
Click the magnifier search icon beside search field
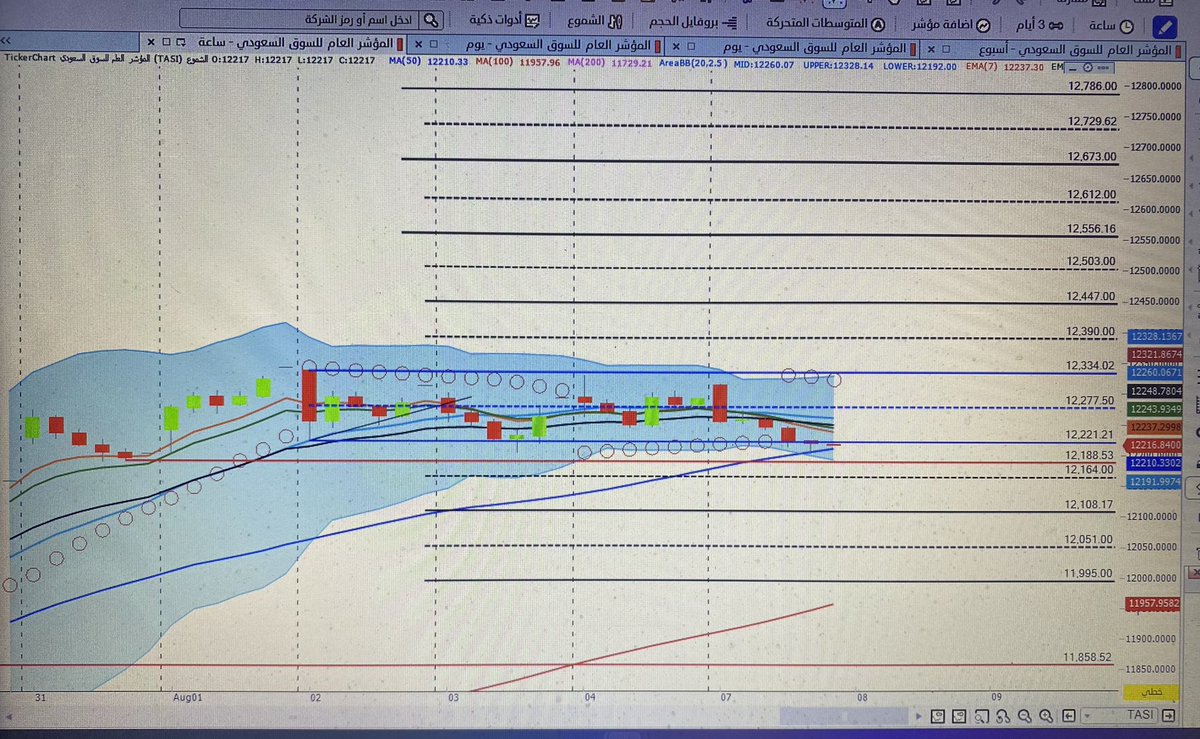[431, 19]
